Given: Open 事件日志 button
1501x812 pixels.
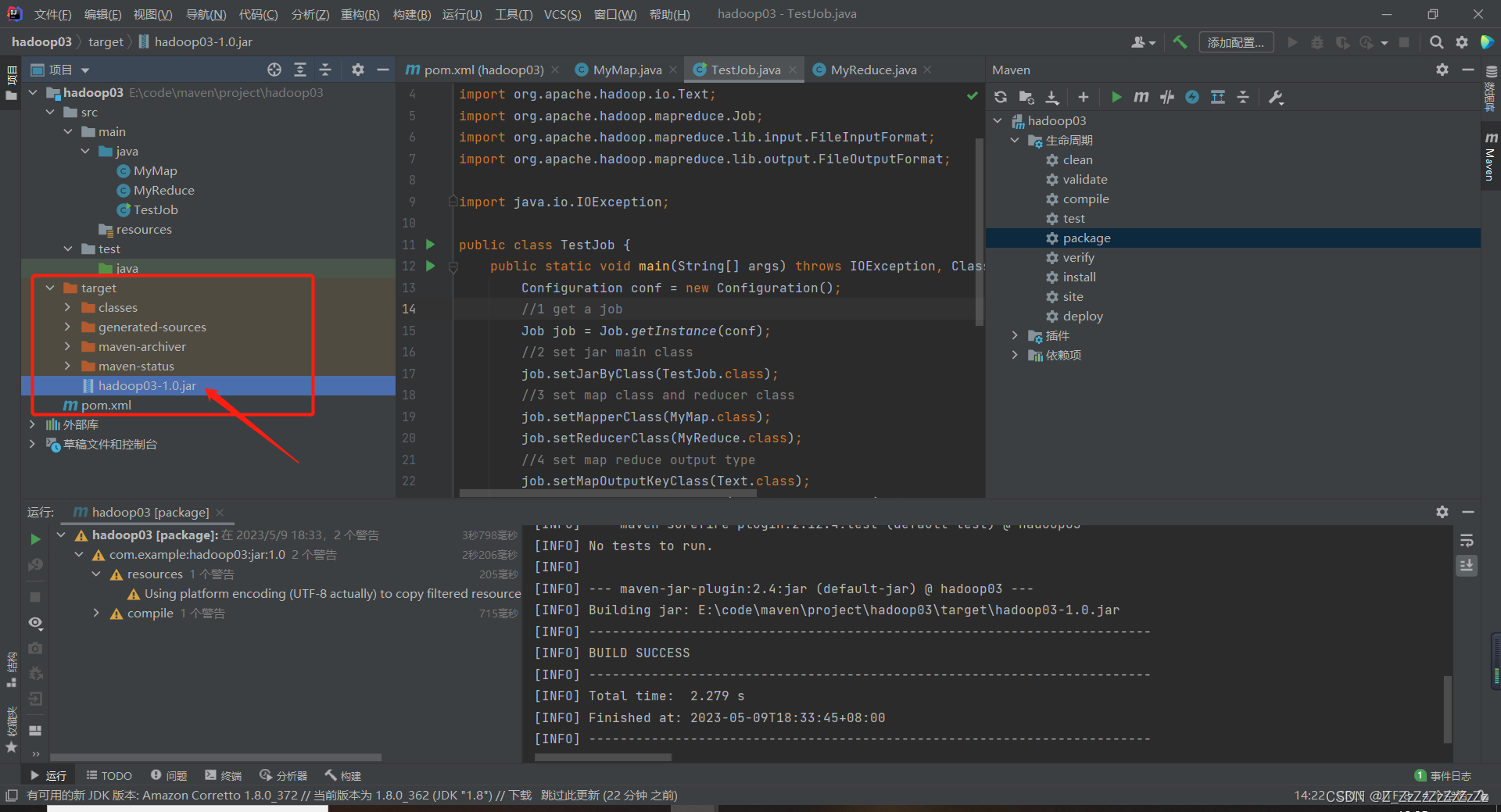Looking at the screenshot, I should coord(1443,775).
